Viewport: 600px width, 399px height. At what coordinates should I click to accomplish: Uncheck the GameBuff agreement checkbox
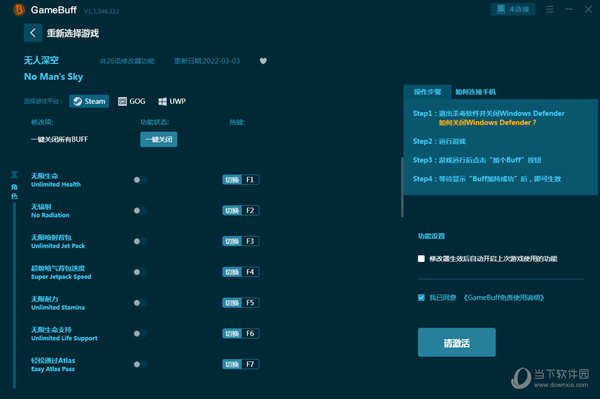421,298
